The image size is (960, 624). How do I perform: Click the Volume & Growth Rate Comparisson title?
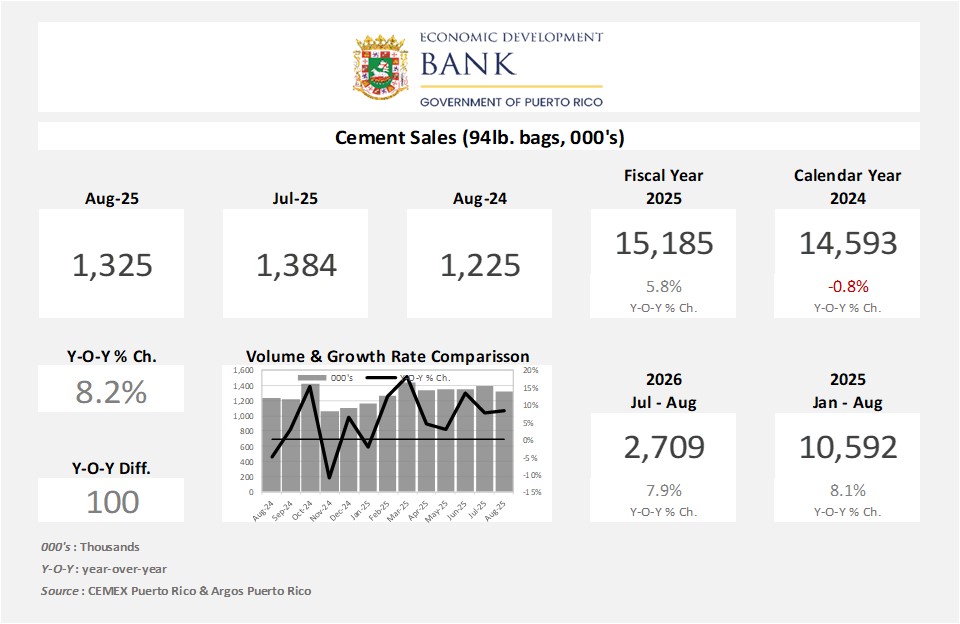[387, 356]
